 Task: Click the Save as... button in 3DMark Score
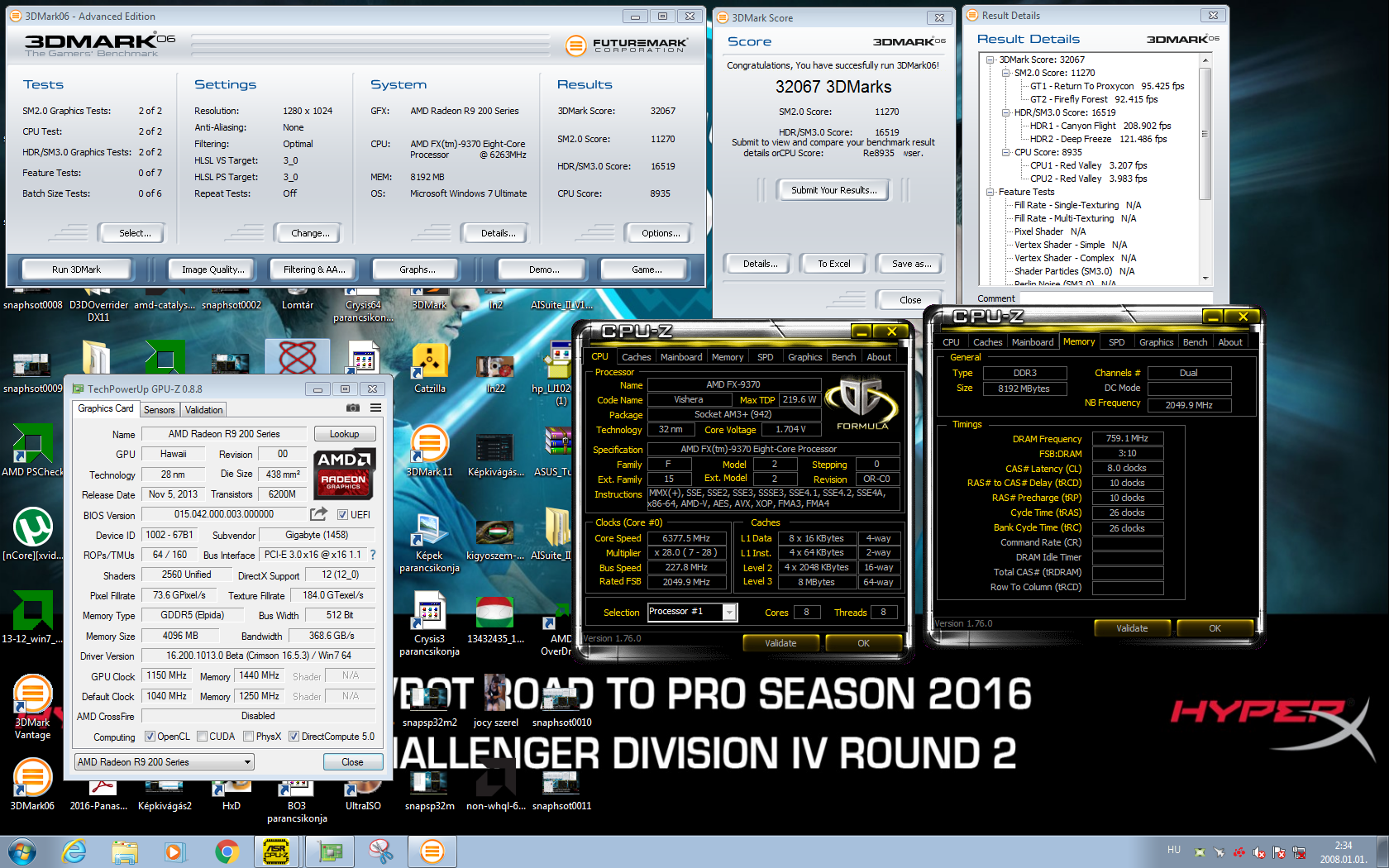pos(911,264)
